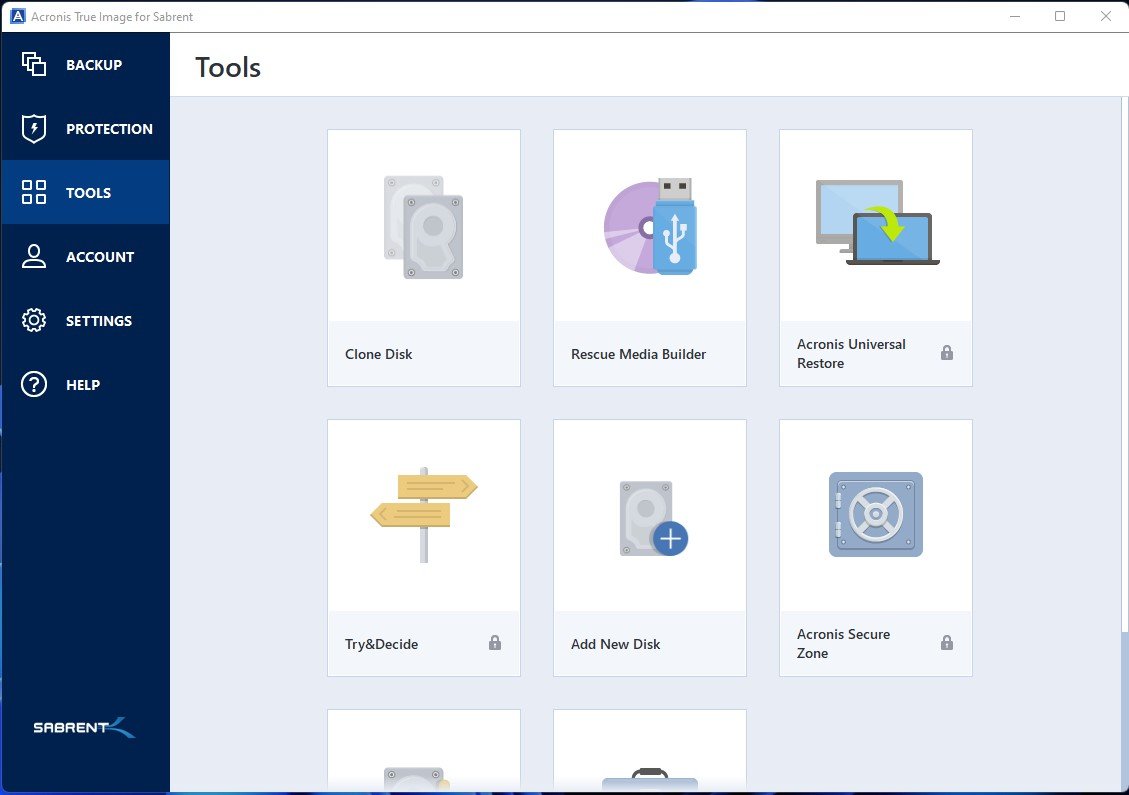Select the signpost icon on Try&Decide
Viewport: 1129px width, 795px height.
click(423, 510)
